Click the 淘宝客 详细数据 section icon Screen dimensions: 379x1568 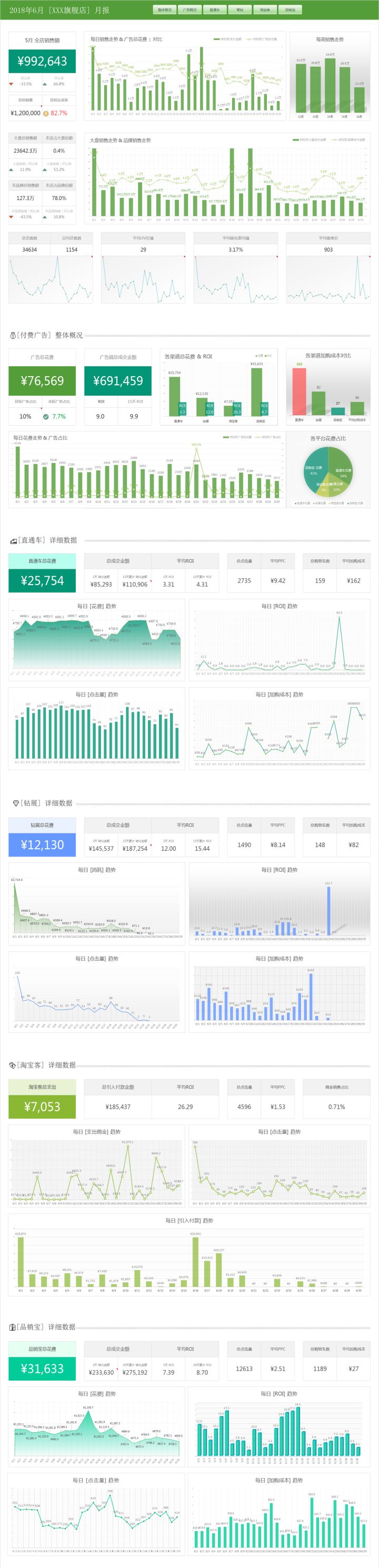coord(12,1065)
